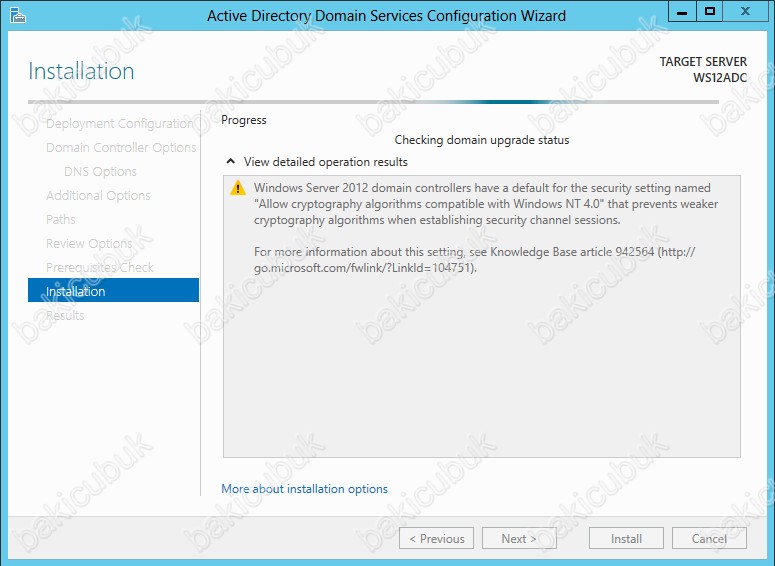This screenshot has width=775, height=566.
Task: Click 'Checking domain upgrade status' text
Action: (x=481, y=140)
